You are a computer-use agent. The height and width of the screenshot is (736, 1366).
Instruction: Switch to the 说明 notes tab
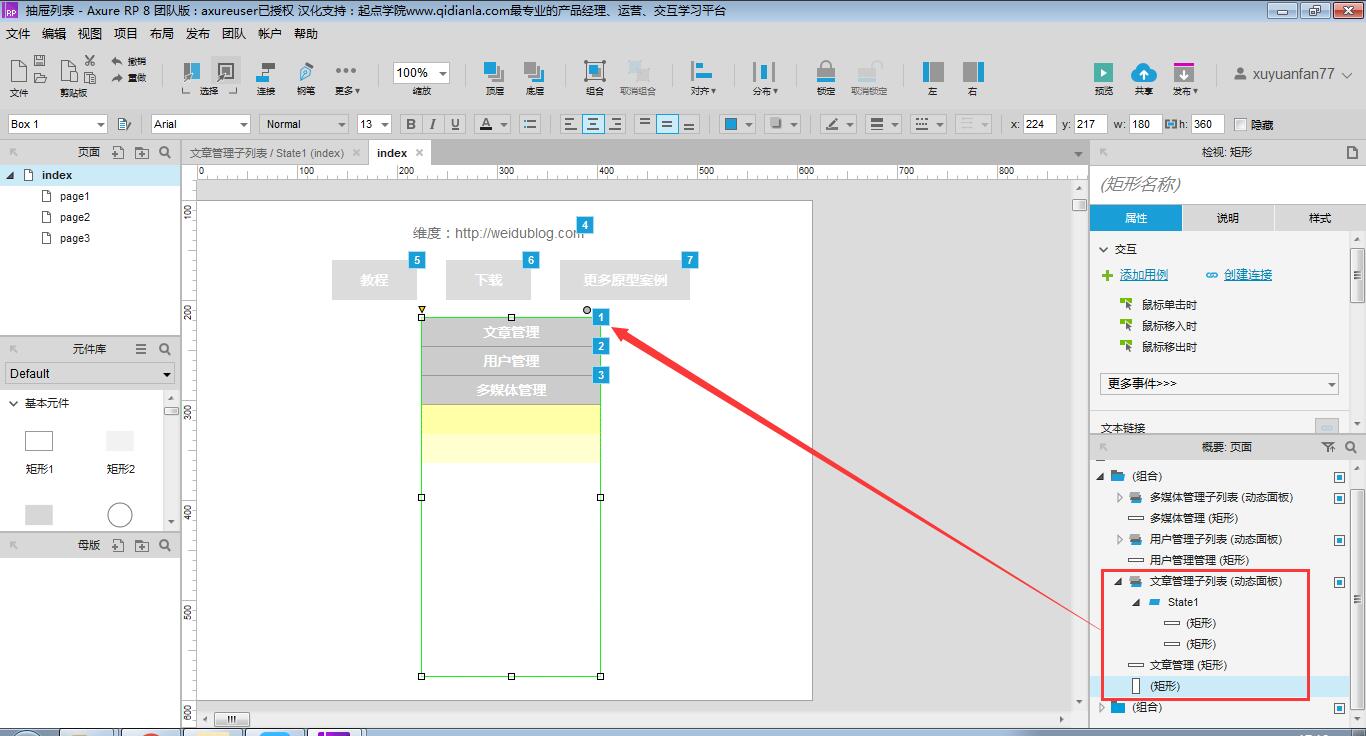[1227, 218]
